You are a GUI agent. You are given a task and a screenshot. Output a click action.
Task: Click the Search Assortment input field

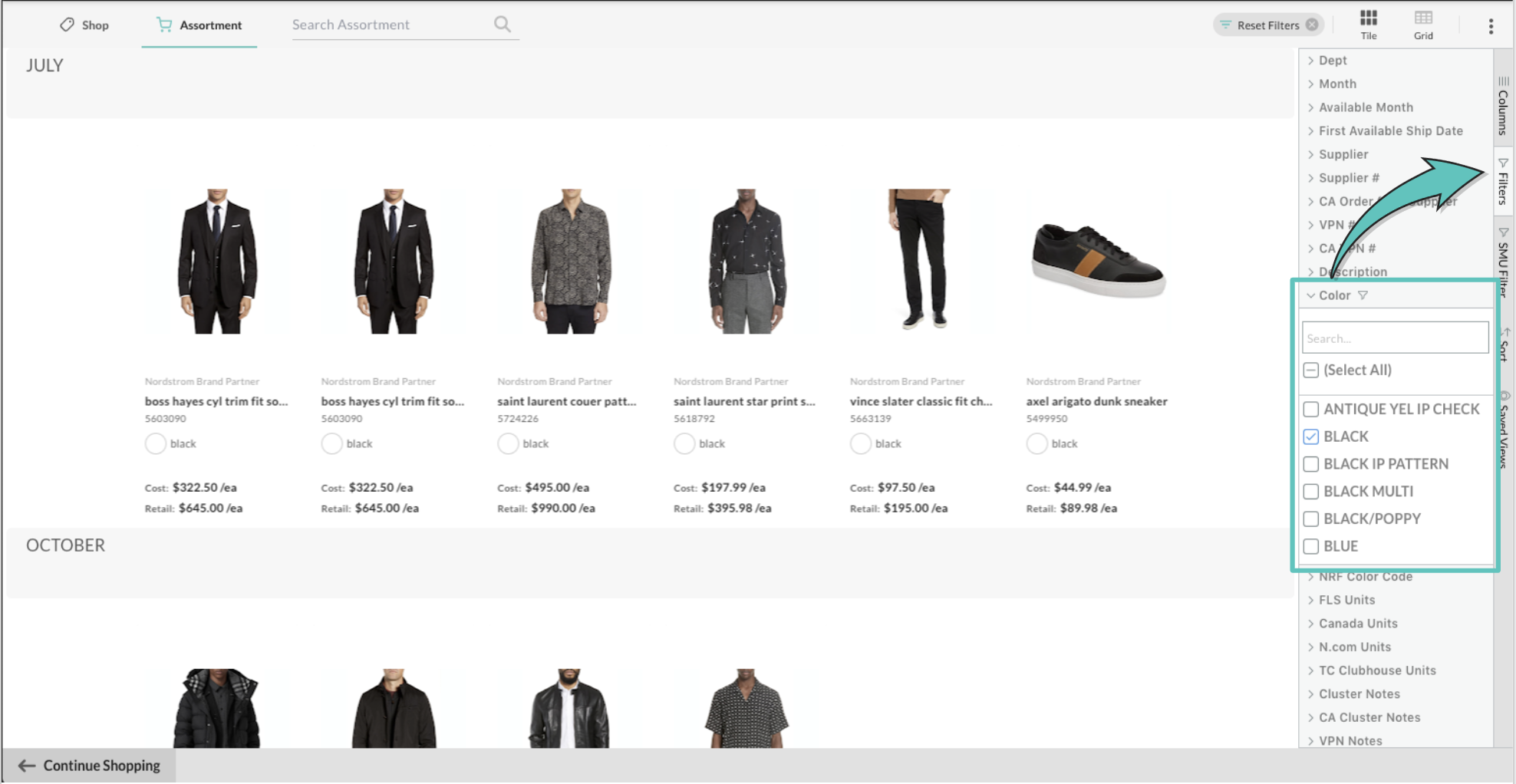pos(390,25)
